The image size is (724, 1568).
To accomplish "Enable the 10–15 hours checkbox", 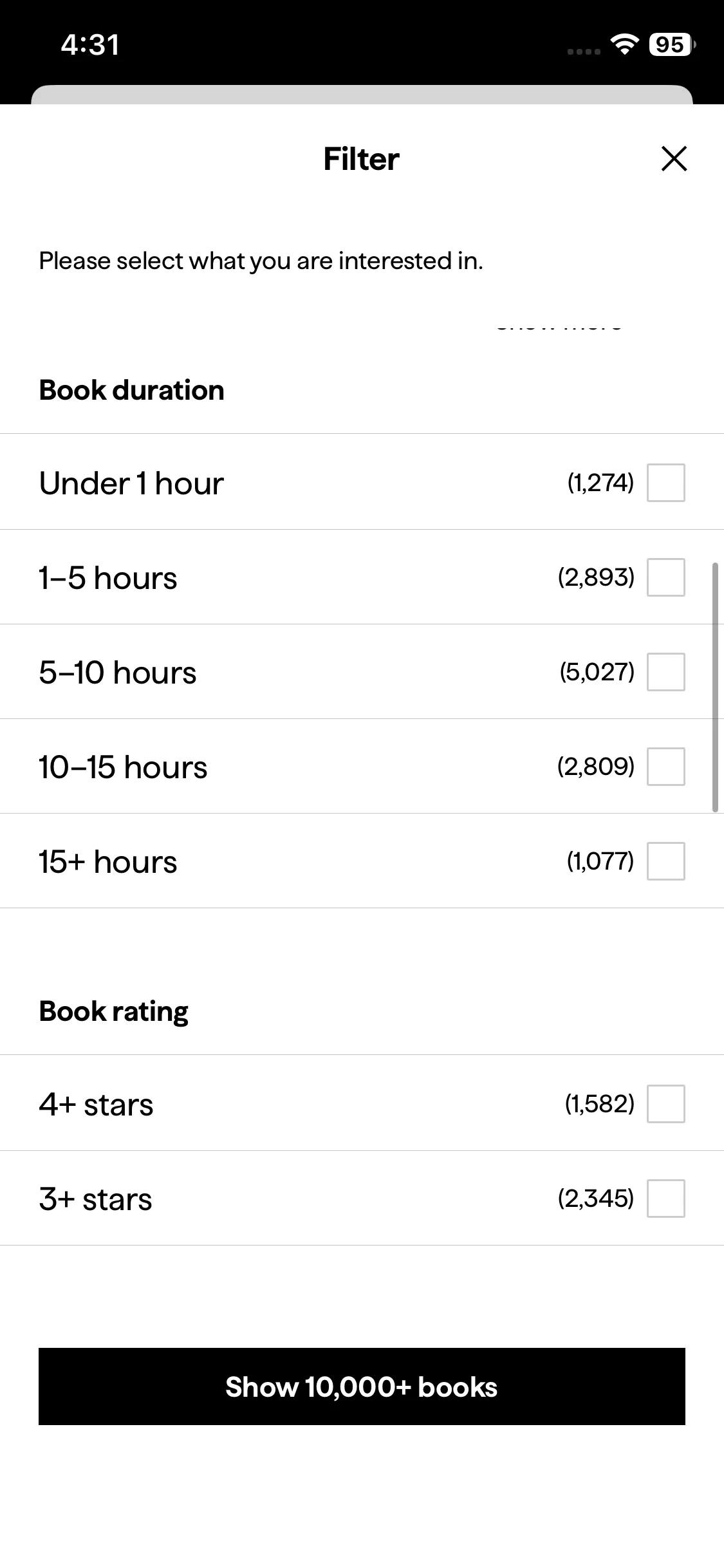I will 665,767.
